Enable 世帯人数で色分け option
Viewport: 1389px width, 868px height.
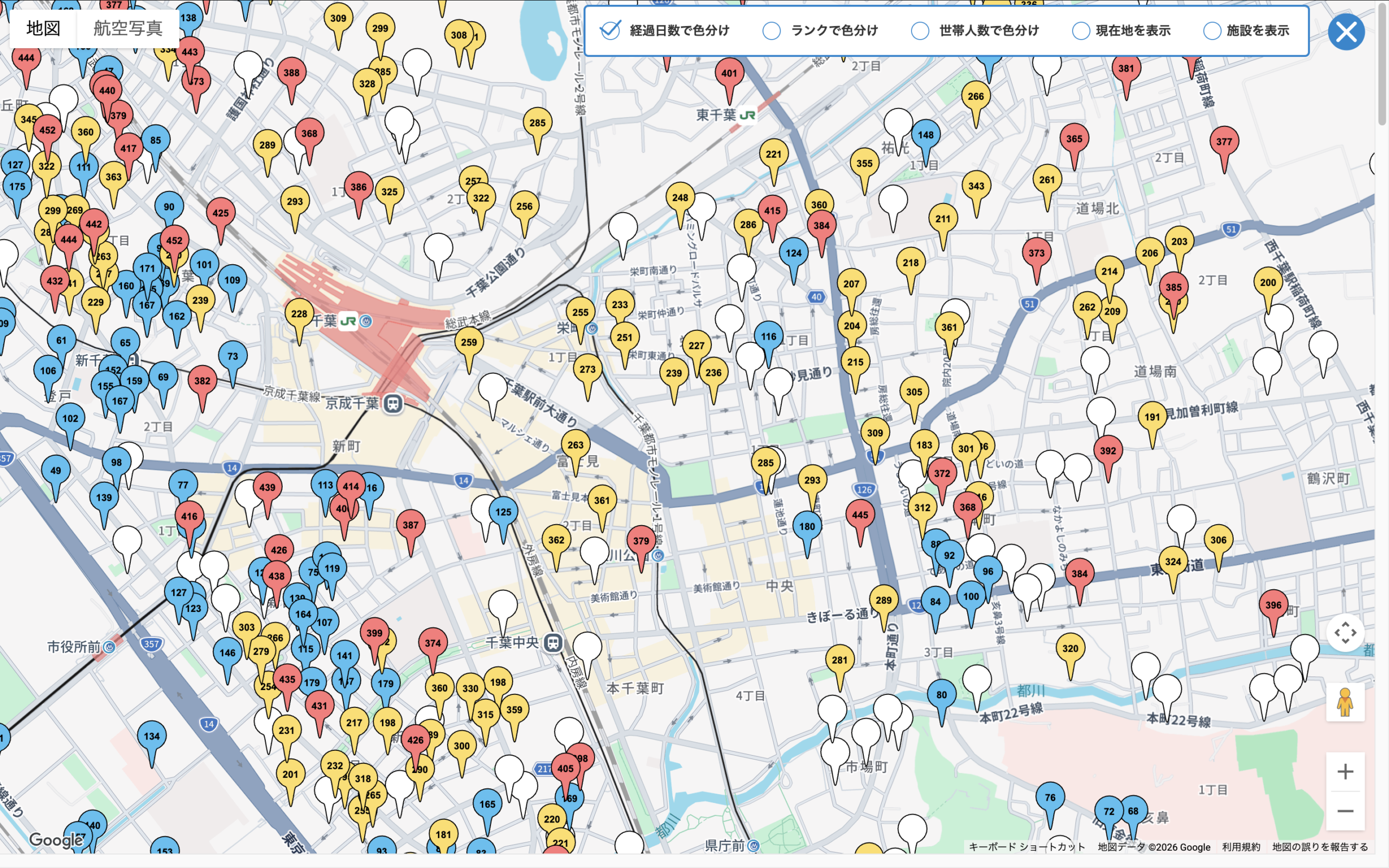click(x=920, y=31)
